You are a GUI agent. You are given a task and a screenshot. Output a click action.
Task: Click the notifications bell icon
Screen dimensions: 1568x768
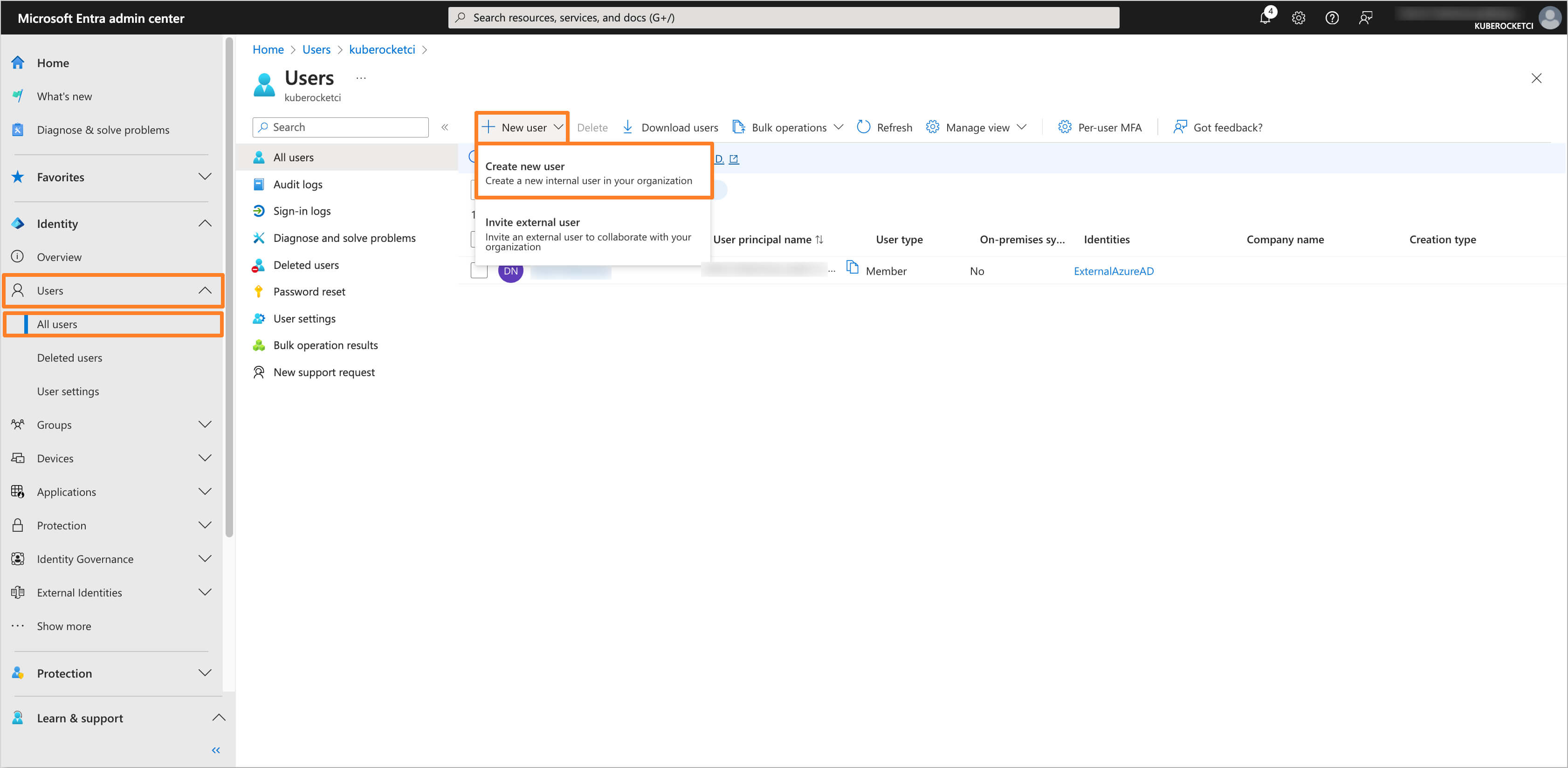tap(1265, 18)
